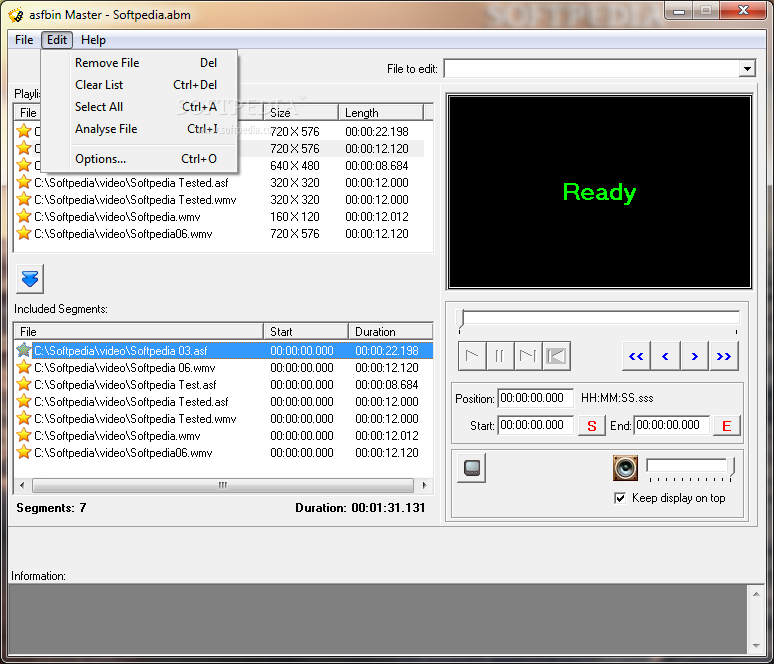Click the segments horizontal scrollbar thumb

click(x=223, y=485)
